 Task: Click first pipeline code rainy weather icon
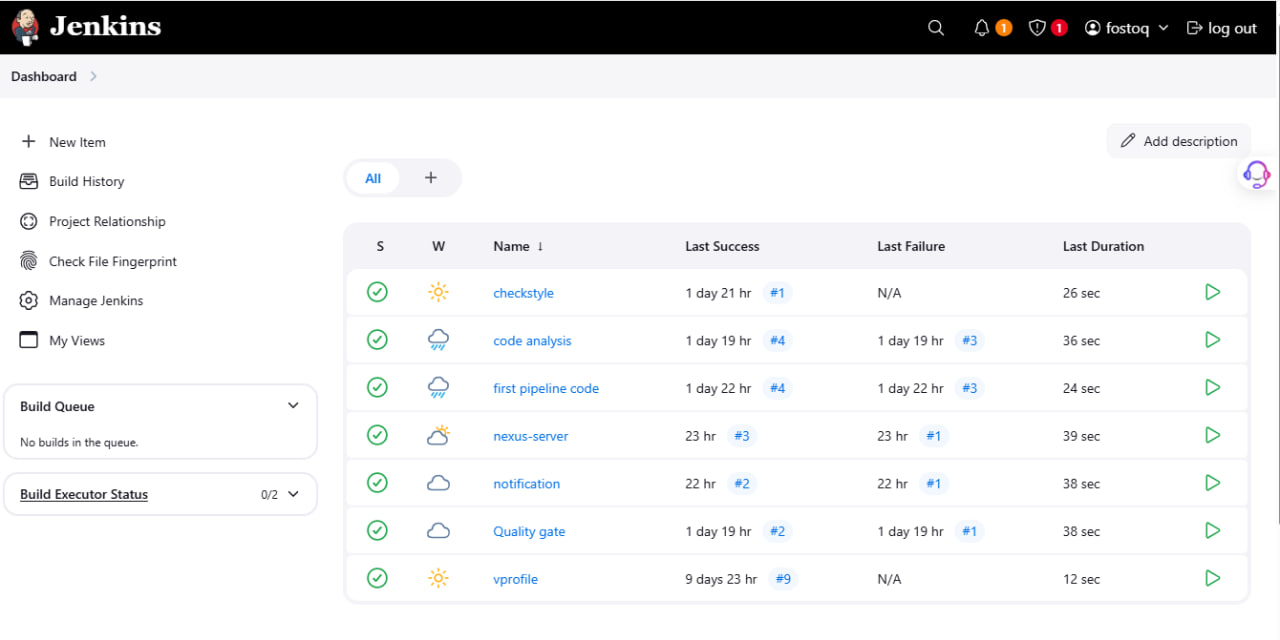[438, 388]
